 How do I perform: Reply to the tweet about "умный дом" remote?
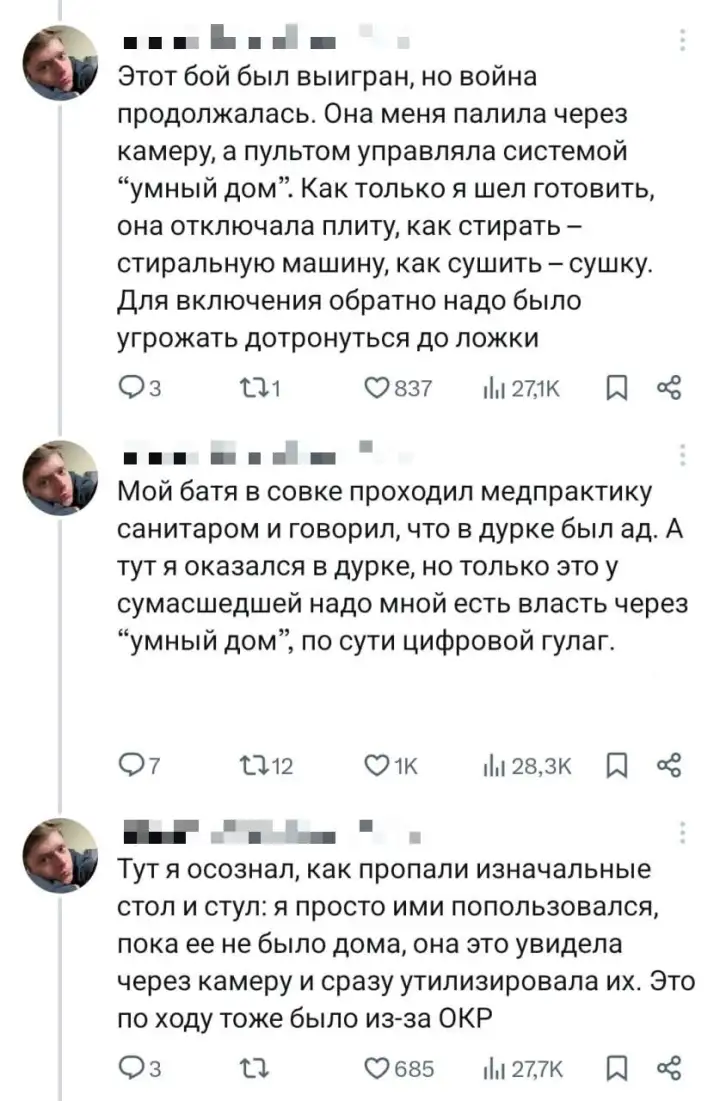(x=131, y=389)
